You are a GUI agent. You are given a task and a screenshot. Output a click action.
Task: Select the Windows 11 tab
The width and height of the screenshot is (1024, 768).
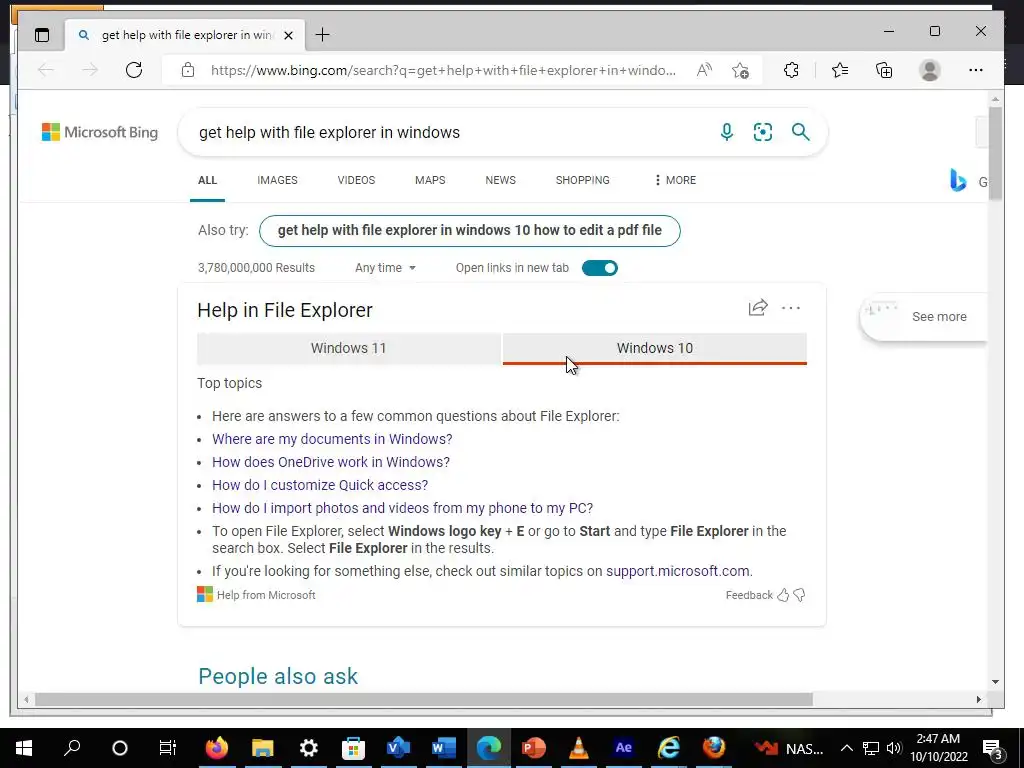349,348
